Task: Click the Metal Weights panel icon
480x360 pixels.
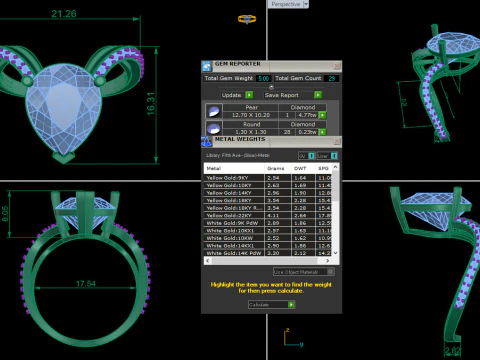Action: 207,142
